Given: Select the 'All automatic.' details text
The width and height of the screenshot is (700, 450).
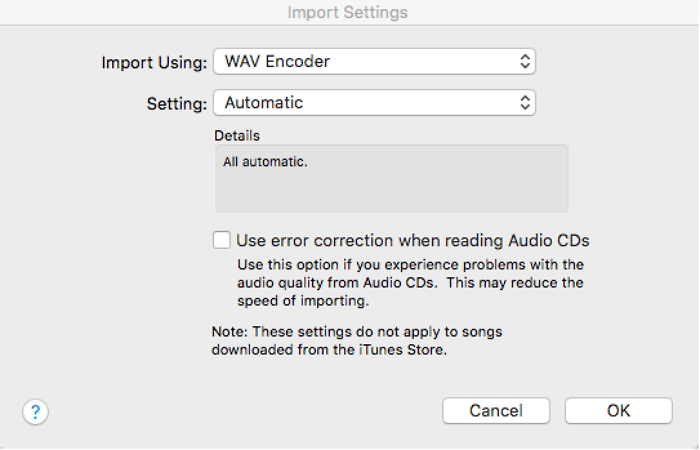Looking at the screenshot, I should (x=265, y=158).
